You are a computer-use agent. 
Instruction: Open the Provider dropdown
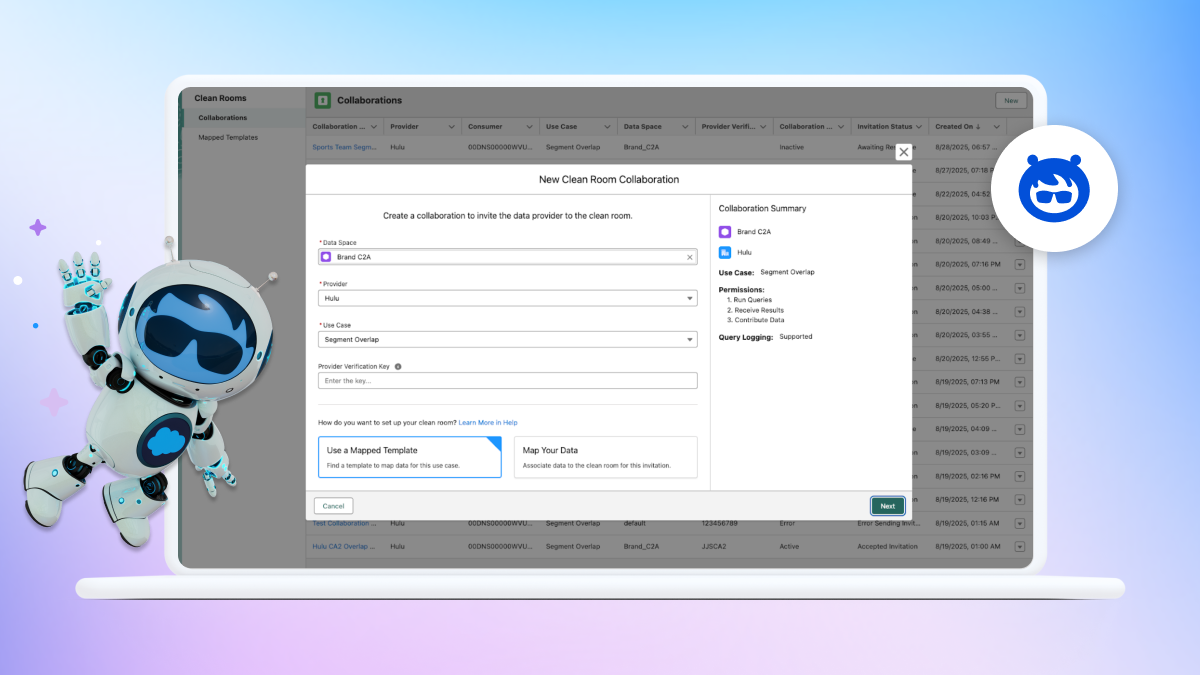[x=691, y=298]
